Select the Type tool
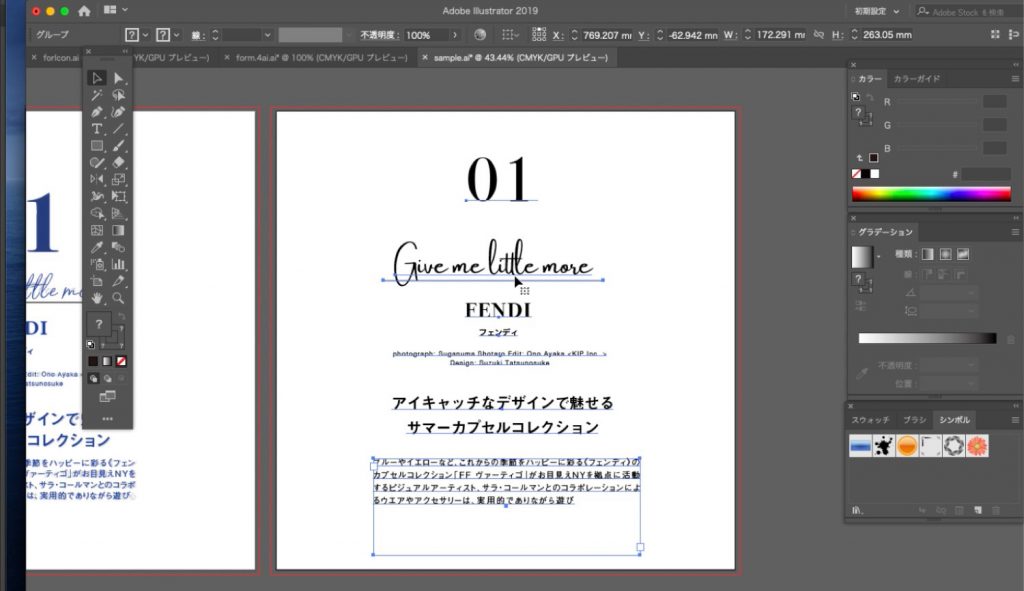This screenshot has width=1024, height=591. click(x=97, y=129)
